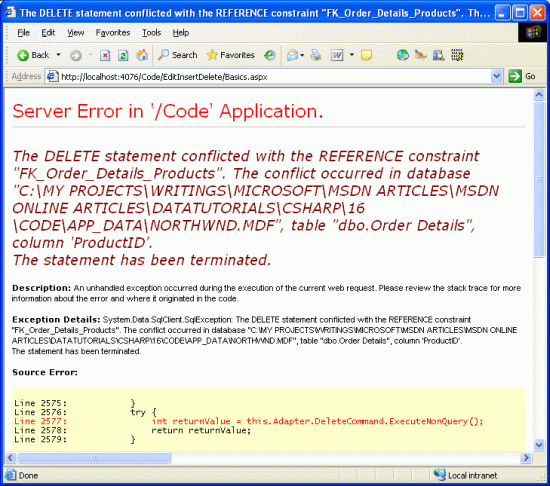Screen dimensions: 550x486
Task: Click the 'Server Error in '/Code' Application.' heading
Action: point(168,111)
